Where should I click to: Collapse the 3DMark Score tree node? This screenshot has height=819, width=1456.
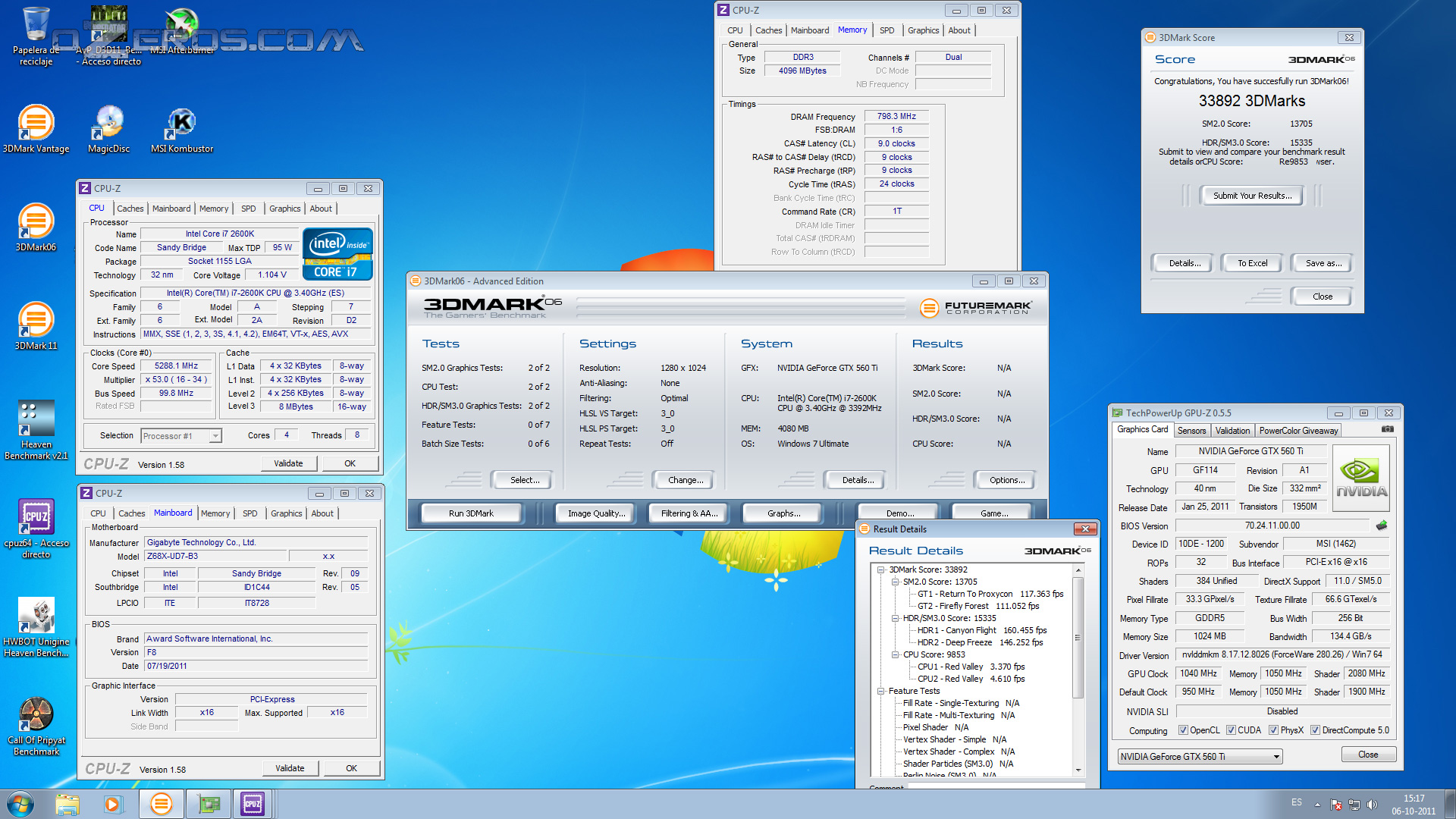[x=880, y=570]
